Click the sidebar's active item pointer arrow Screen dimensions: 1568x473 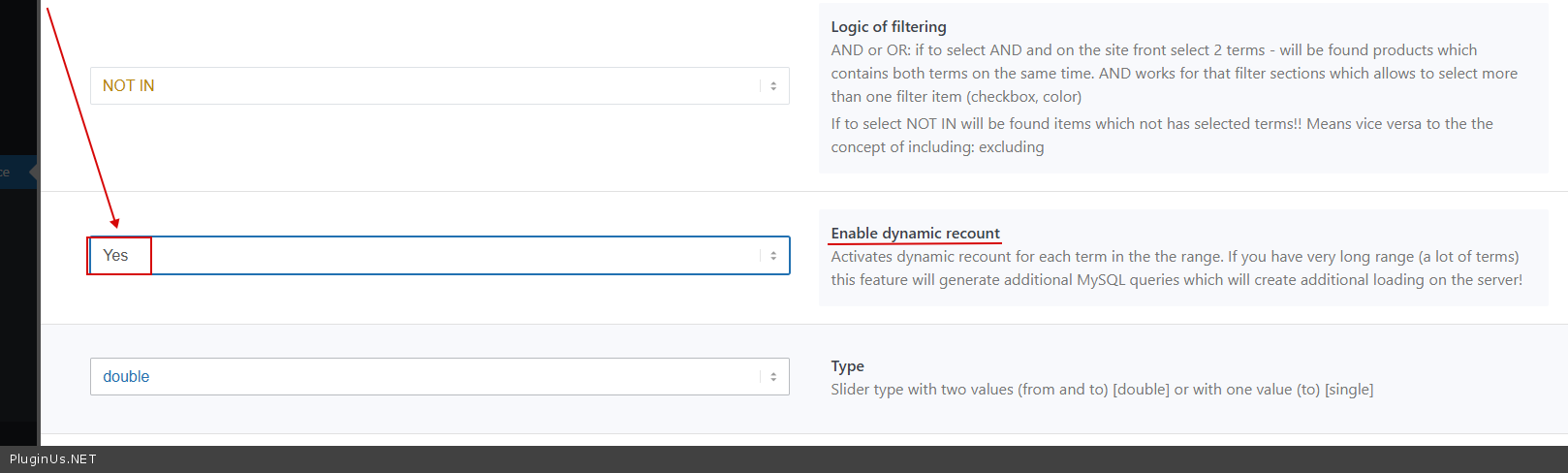click(x=34, y=172)
